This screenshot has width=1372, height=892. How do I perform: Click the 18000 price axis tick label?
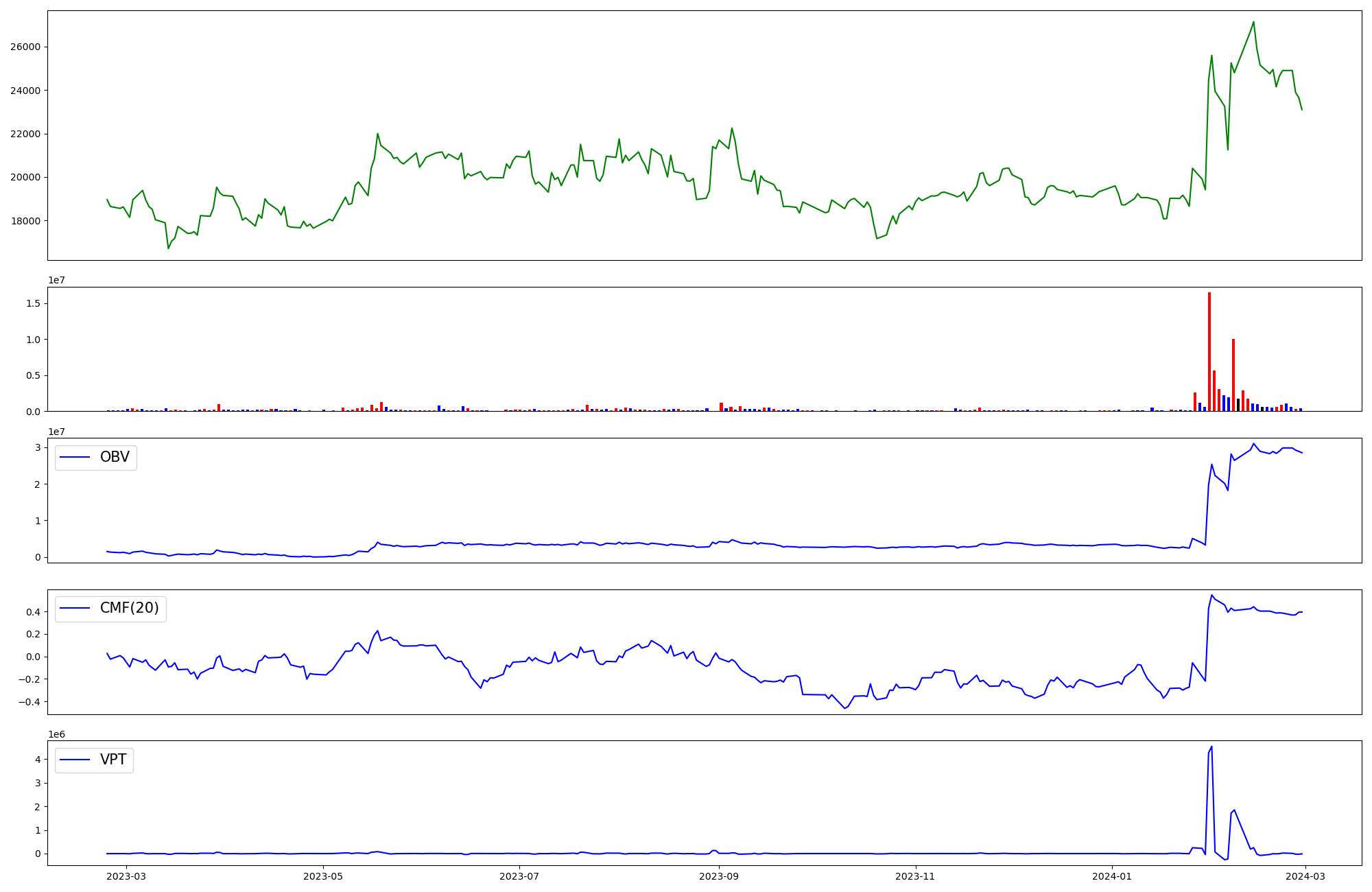pos(25,221)
